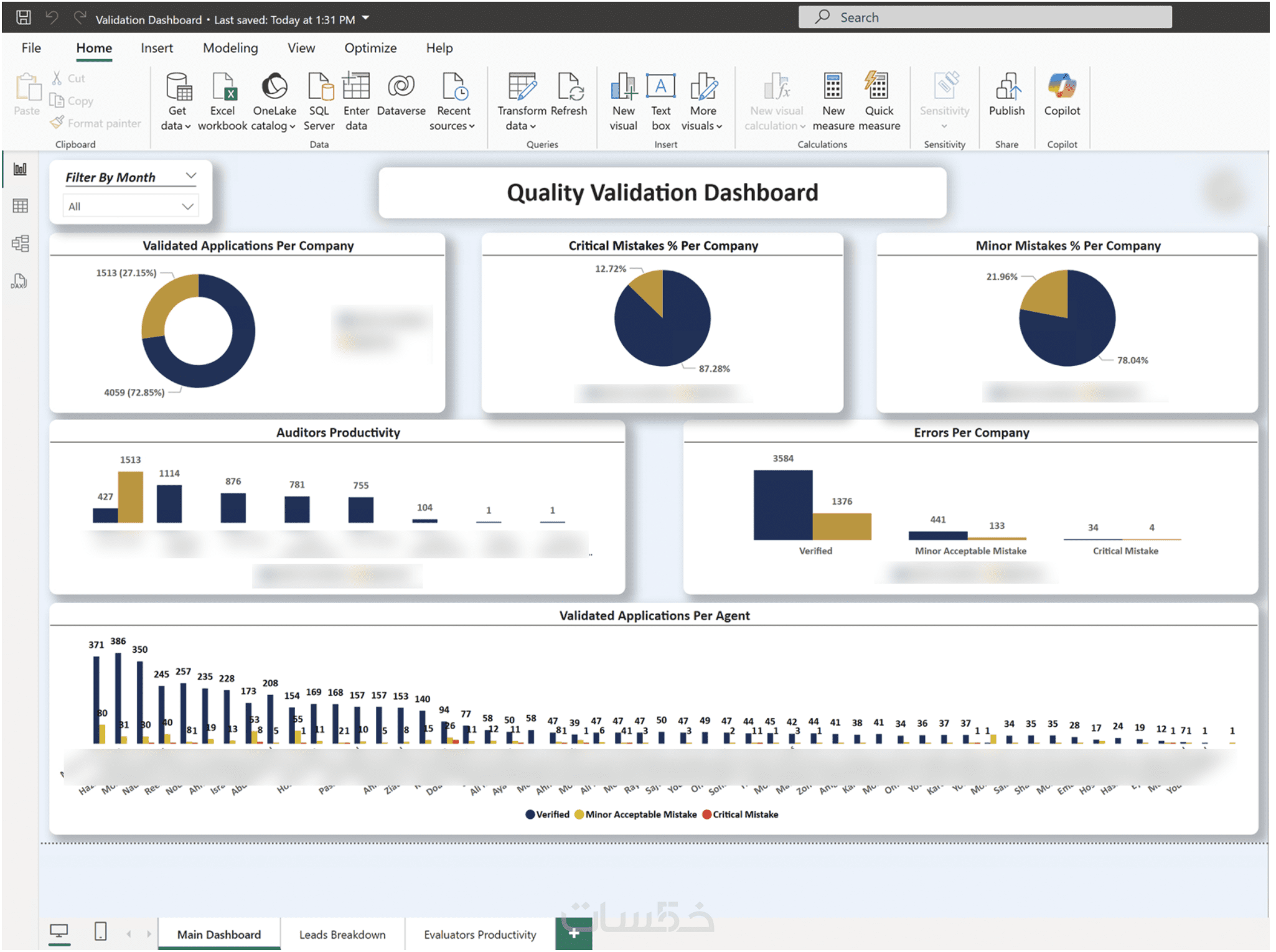1276x952 pixels.
Task: Add a new page with plus button
Action: point(574,933)
